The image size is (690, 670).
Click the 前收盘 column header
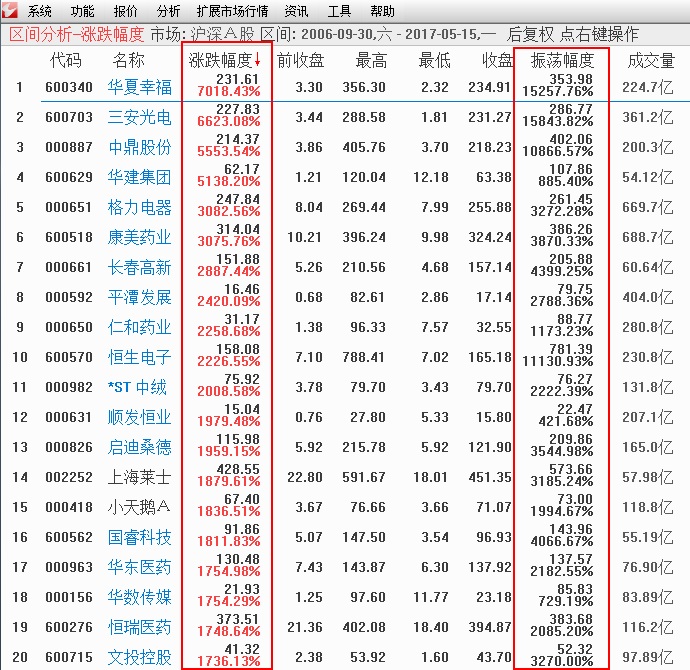(x=301, y=61)
